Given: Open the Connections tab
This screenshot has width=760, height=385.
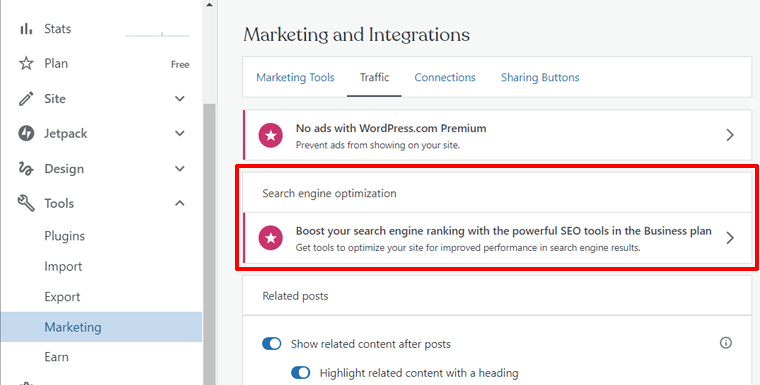Looking at the screenshot, I should [445, 78].
